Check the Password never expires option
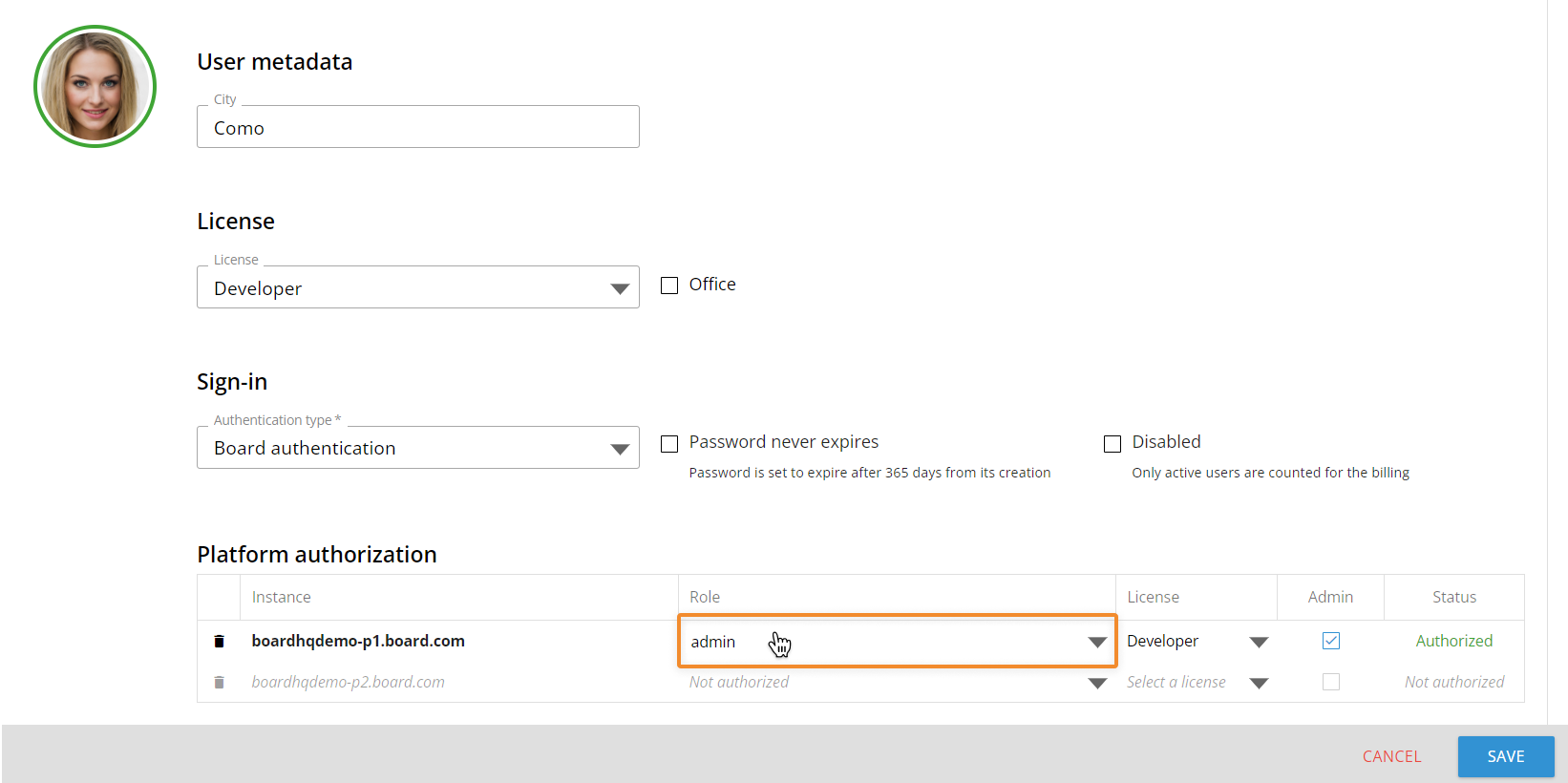This screenshot has width=1568, height=783. 669,443
